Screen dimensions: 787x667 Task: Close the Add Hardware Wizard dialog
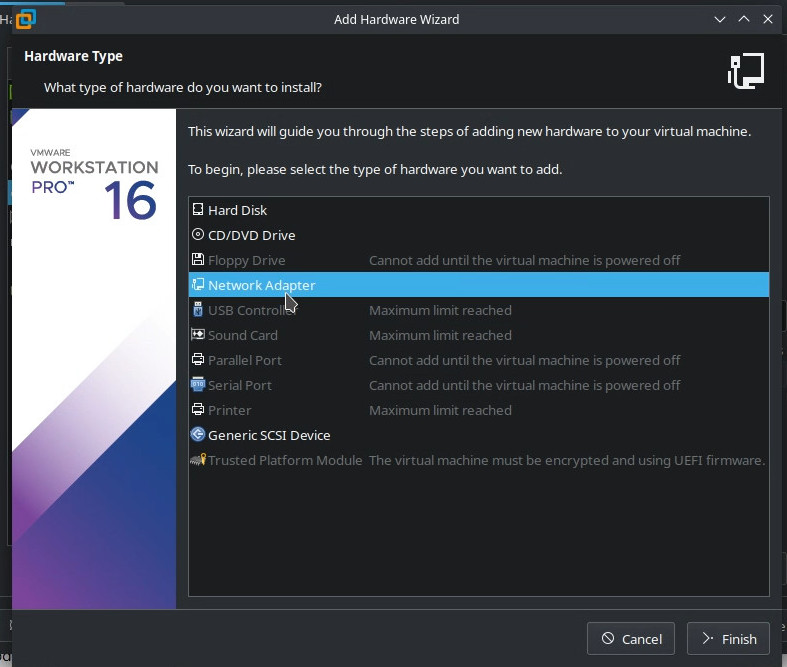(767, 19)
